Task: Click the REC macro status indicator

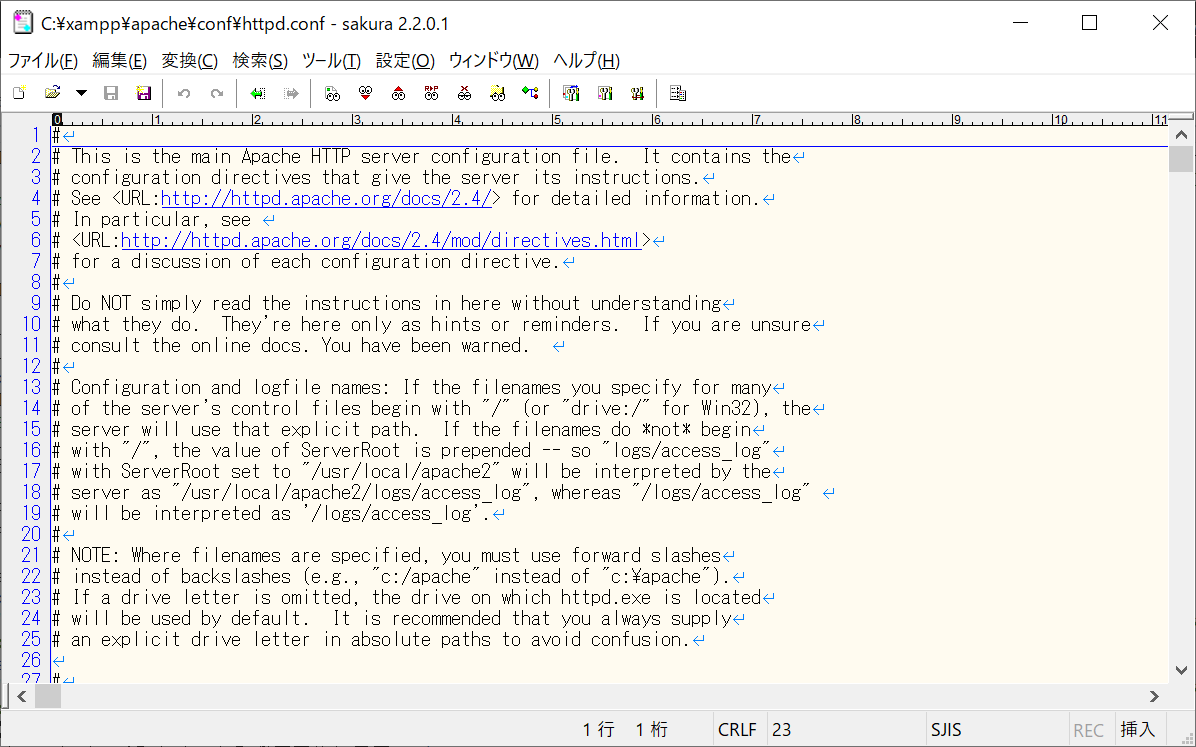Action: coord(1088,729)
